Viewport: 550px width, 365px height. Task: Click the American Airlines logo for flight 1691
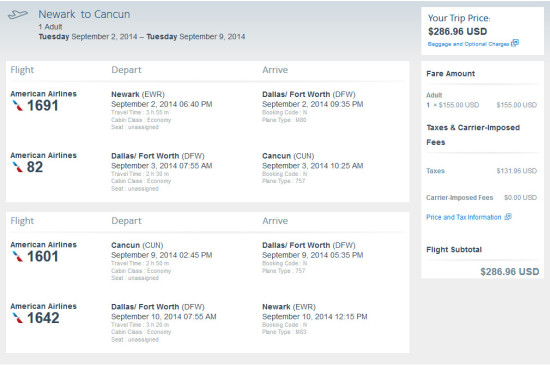tap(18, 106)
